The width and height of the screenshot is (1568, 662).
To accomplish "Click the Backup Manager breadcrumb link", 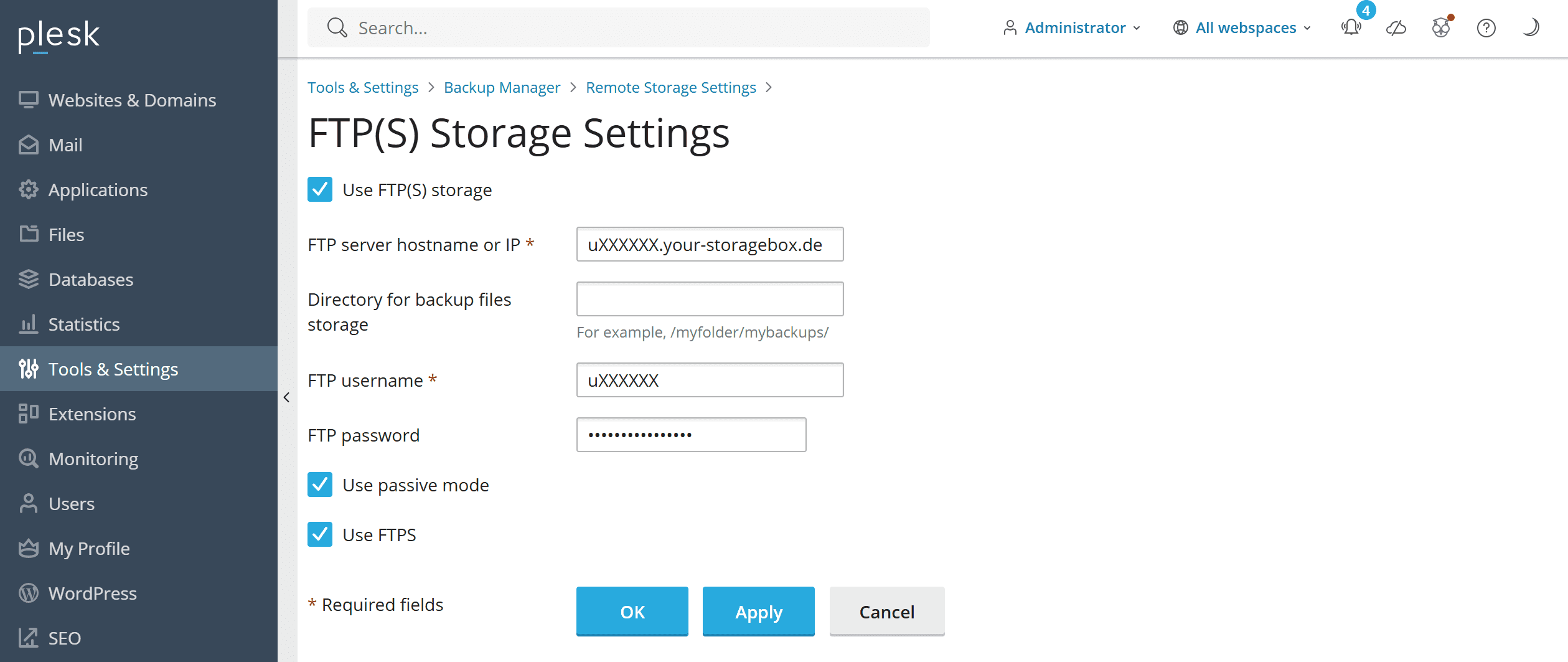I will (502, 88).
